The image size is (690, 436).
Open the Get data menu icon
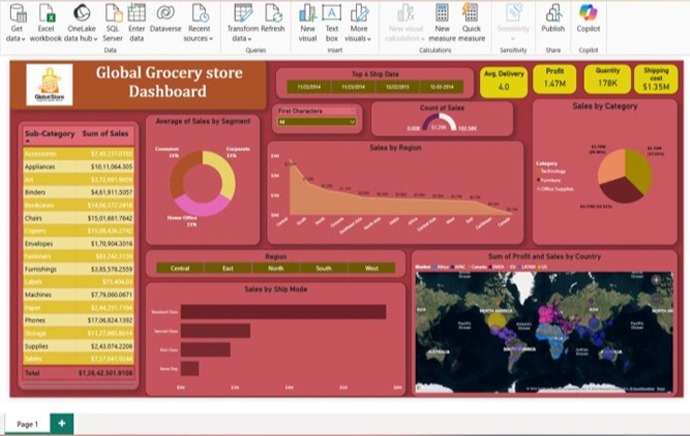[16, 13]
